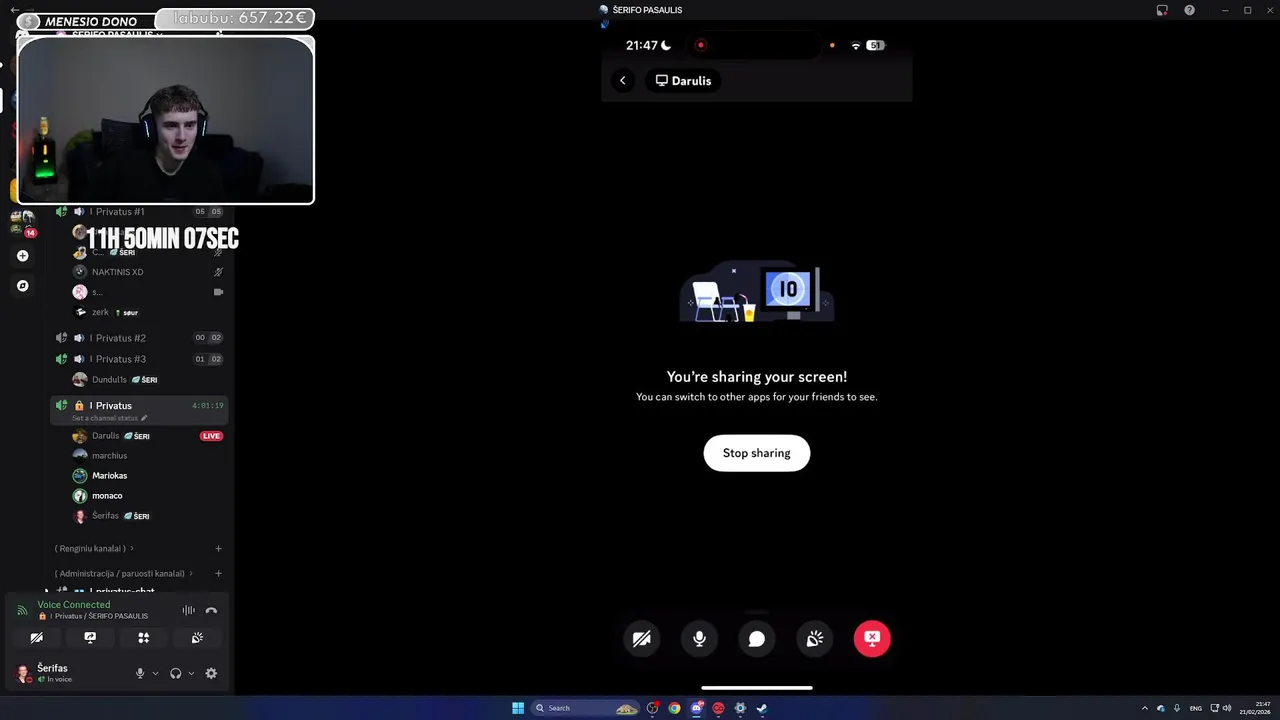
Task: Open Discord User Settings gear
Action: point(211,673)
